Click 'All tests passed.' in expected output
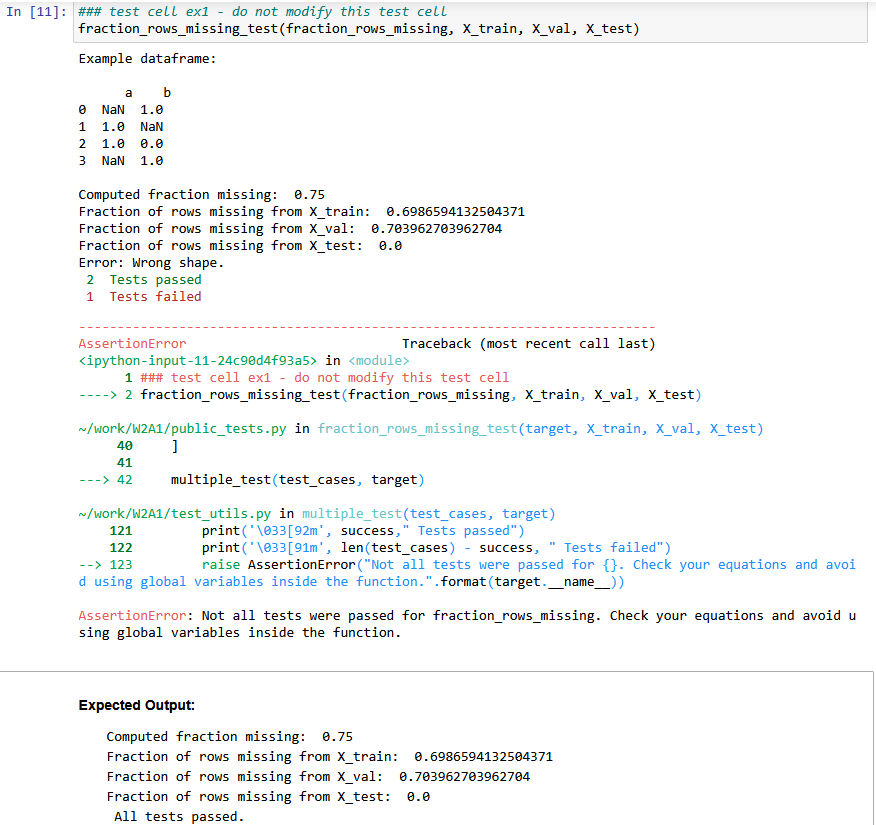Image resolution: width=876 pixels, height=825 pixels. pyautogui.click(x=179, y=817)
